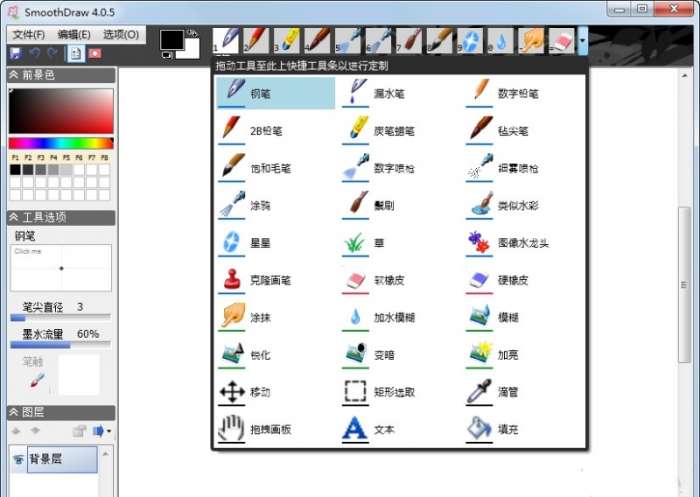Click the redo arrow in toolbar

(x=52, y=54)
